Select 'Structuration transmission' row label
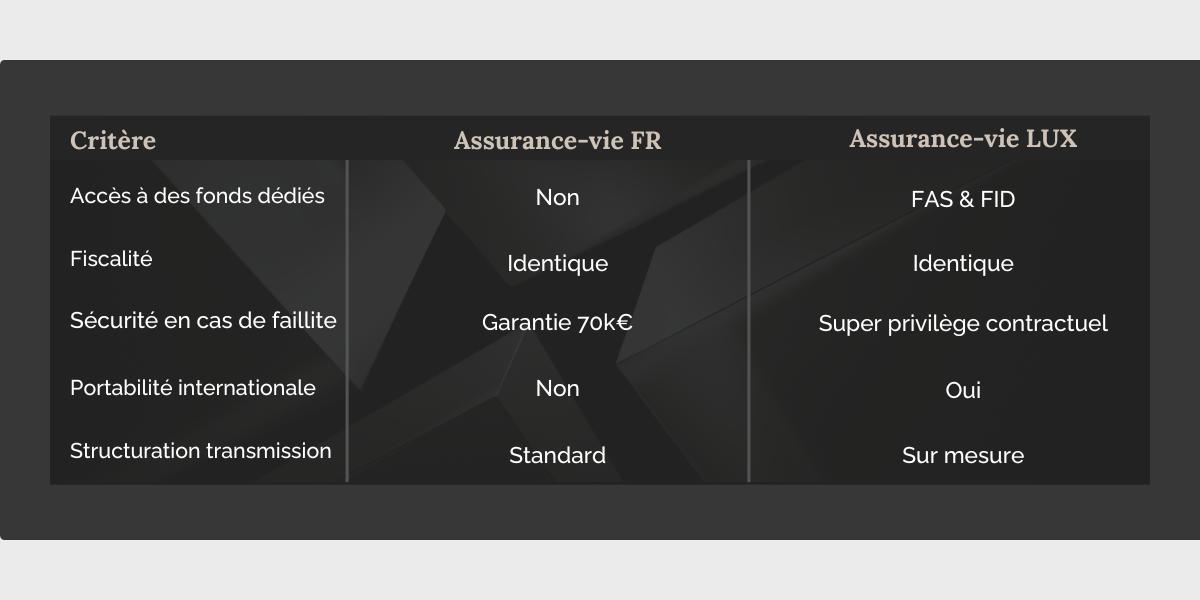The image size is (1200, 600). coord(201,451)
